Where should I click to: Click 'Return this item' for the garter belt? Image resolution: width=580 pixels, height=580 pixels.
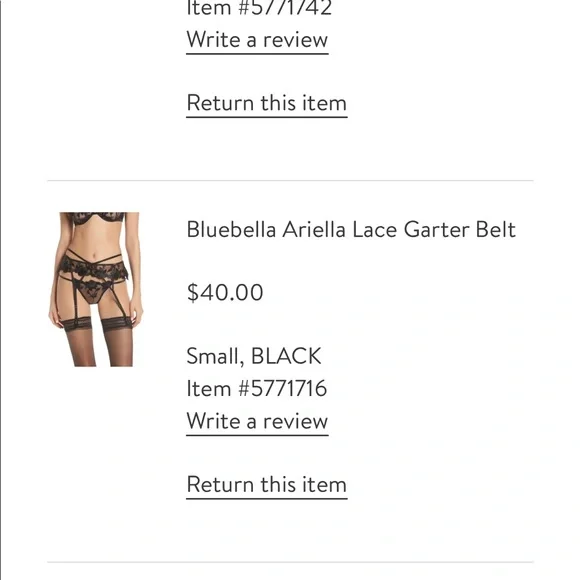(x=267, y=485)
